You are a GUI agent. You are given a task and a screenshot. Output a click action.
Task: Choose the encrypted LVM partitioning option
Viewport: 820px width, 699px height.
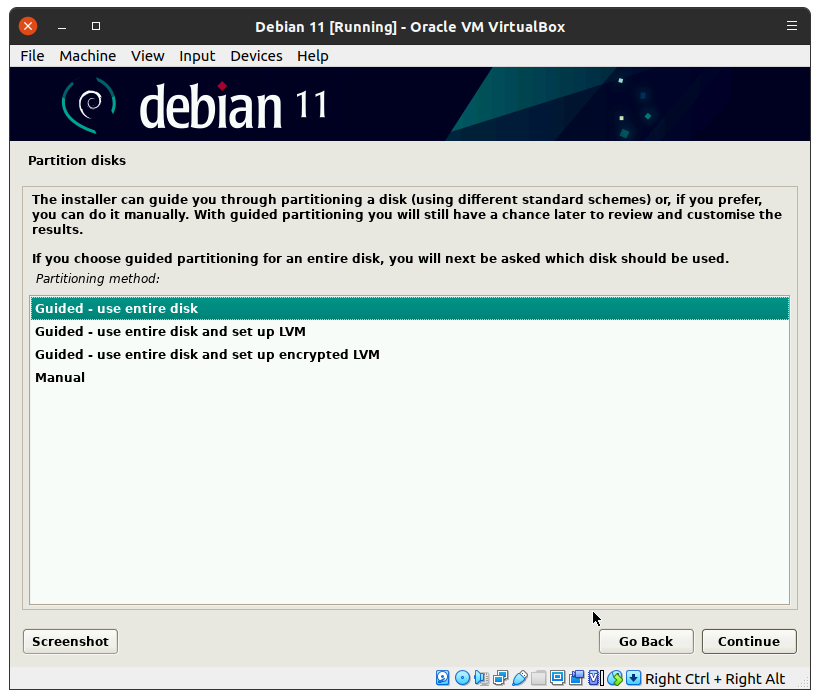click(x=207, y=355)
